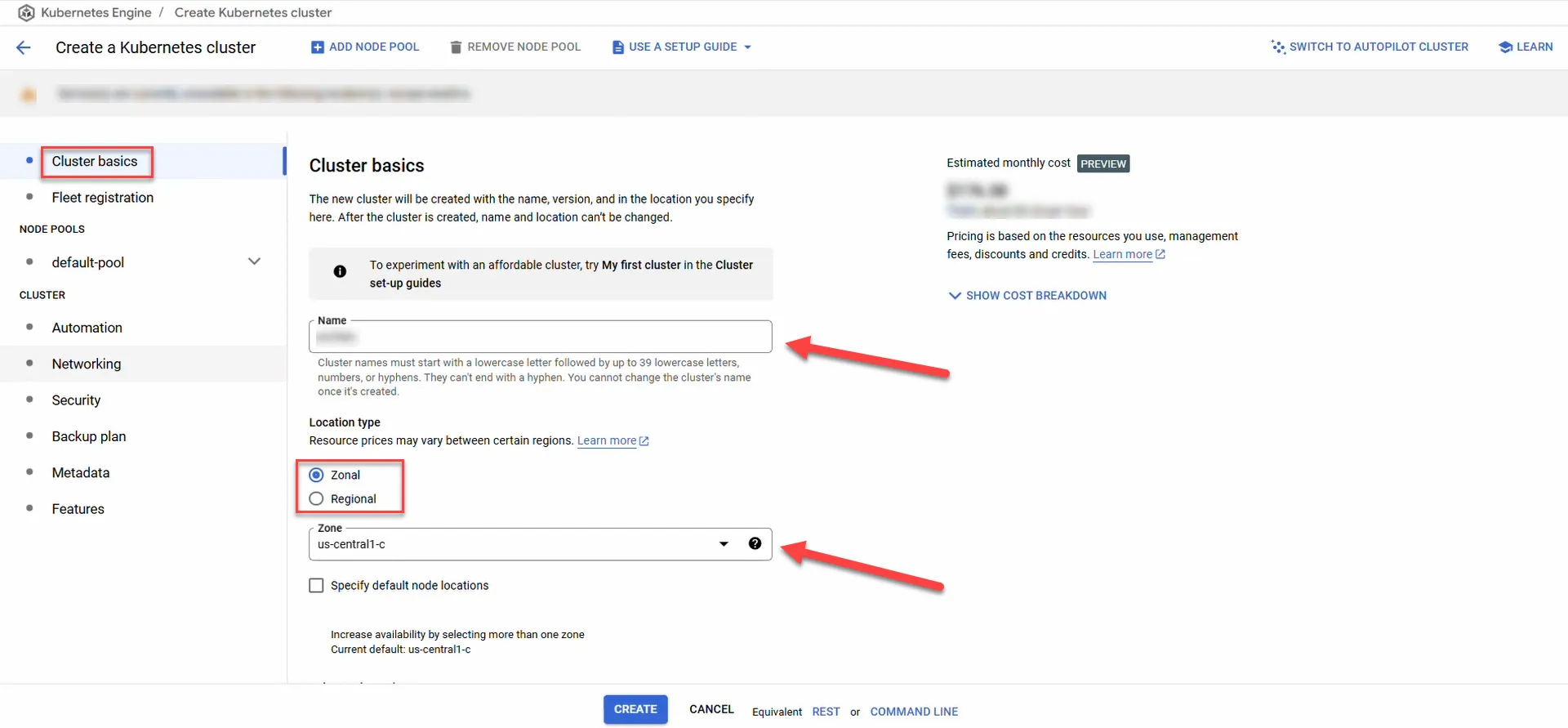Click external link icon beside pricing Learn more
This screenshot has height=728, width=1568.
1160,254
